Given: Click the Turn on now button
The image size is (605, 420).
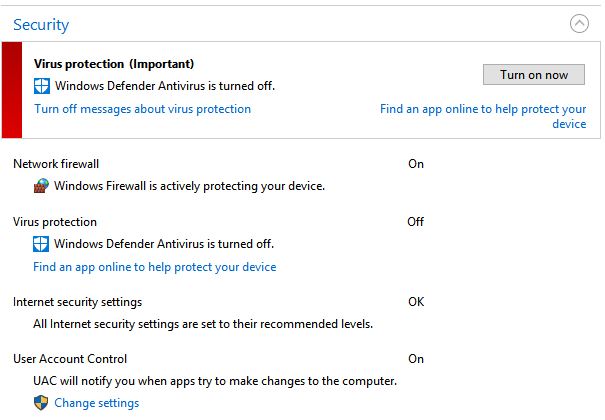Looking at the screenshot, I should coord(534,74).
